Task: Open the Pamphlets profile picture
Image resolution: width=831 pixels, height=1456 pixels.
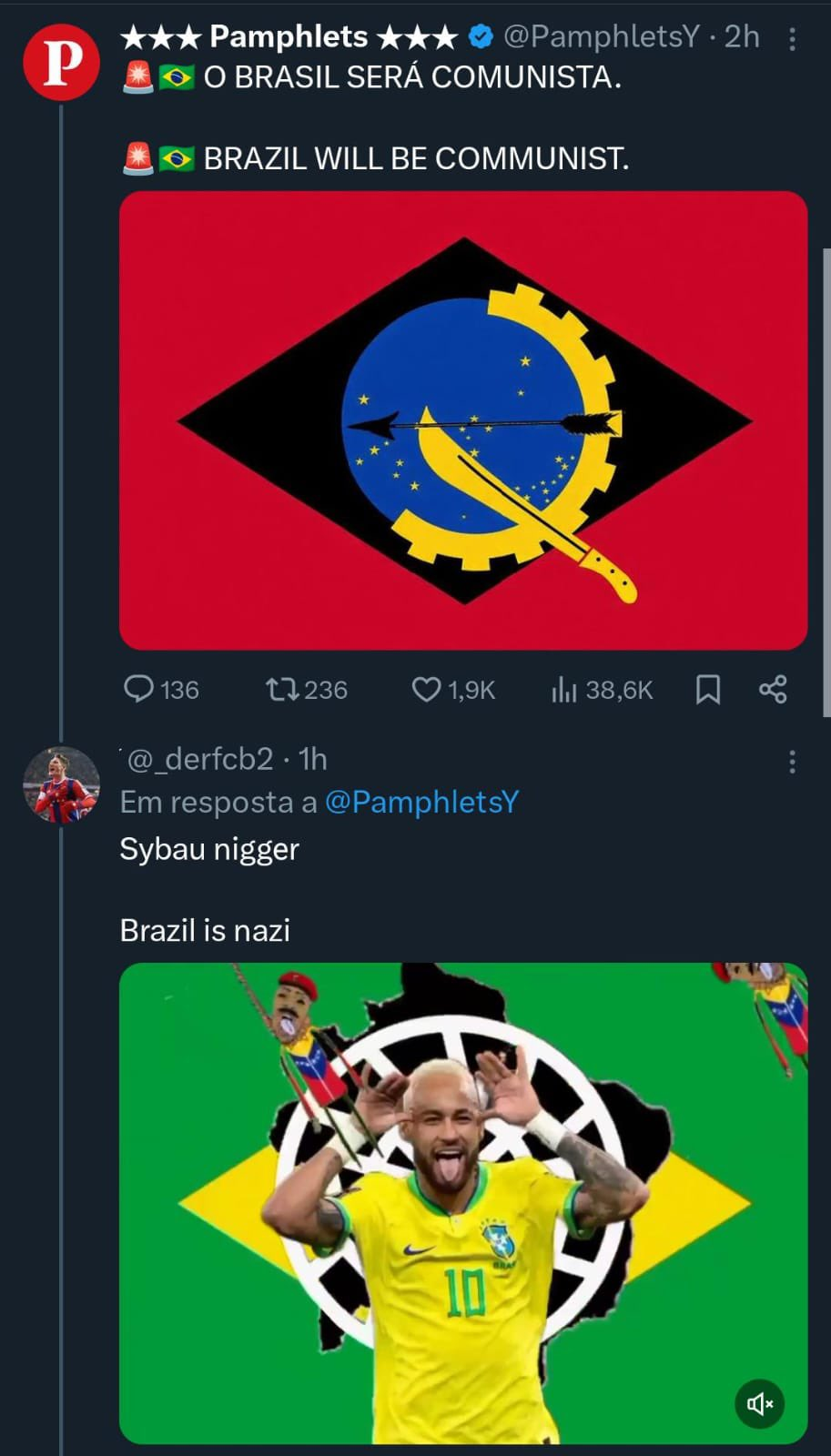Action: pyautogui.click(x=61, y=62)
